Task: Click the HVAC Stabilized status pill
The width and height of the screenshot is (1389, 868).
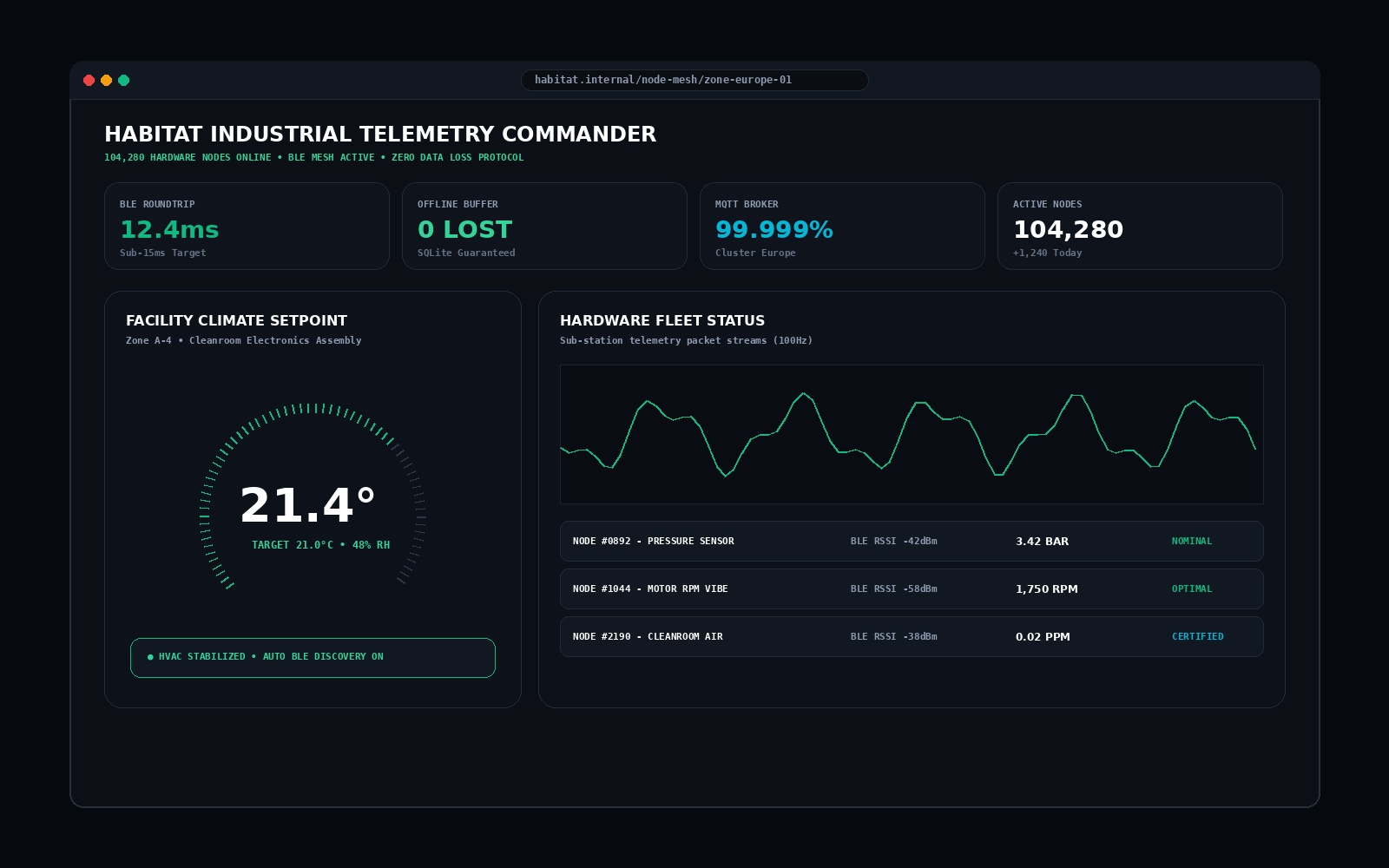Action: click(313, 658)
